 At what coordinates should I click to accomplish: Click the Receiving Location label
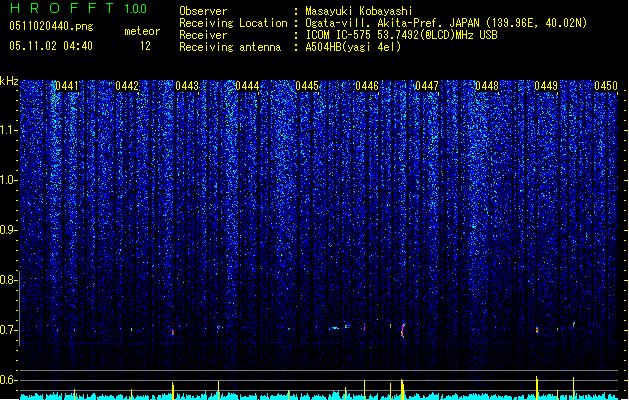pyautogui.click(x=233, y=23)
